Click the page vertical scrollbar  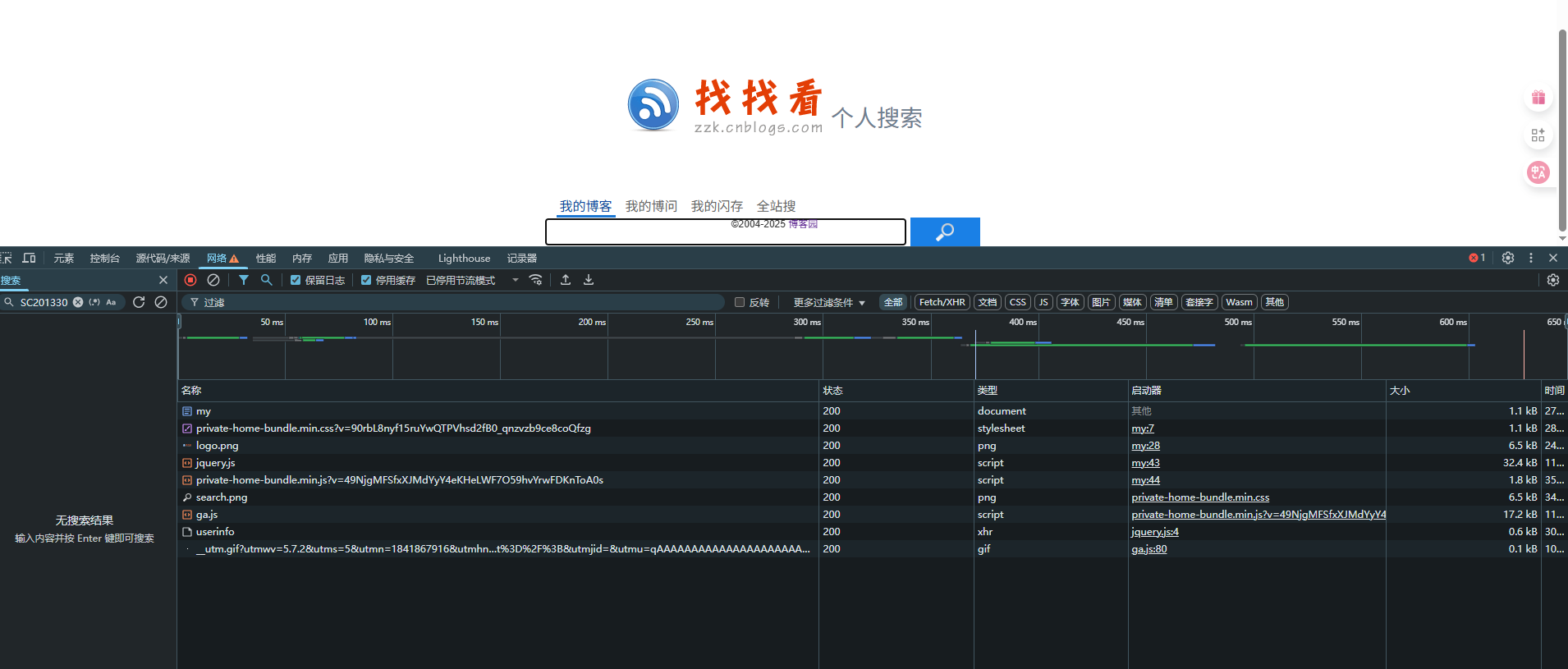[1562, 131]
